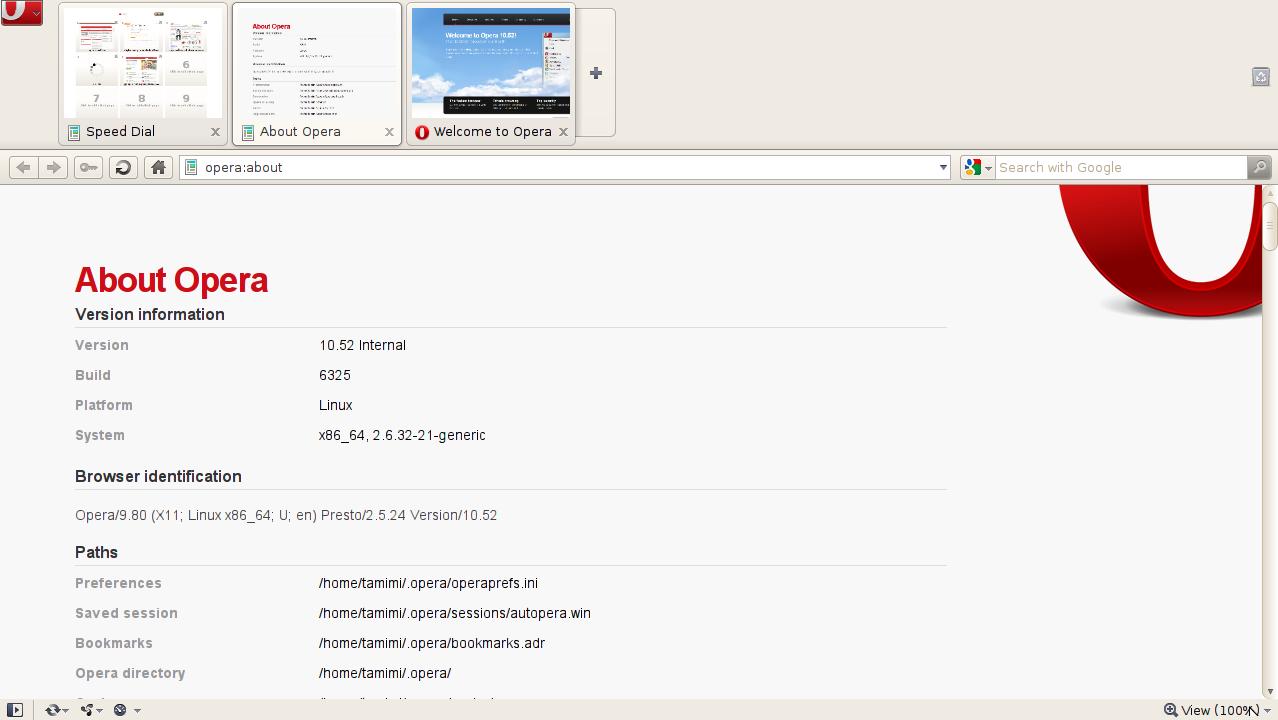The image size is (1278, 720).
Task: Click the Opera Unite icon
Action: click(x=87, y=710)
